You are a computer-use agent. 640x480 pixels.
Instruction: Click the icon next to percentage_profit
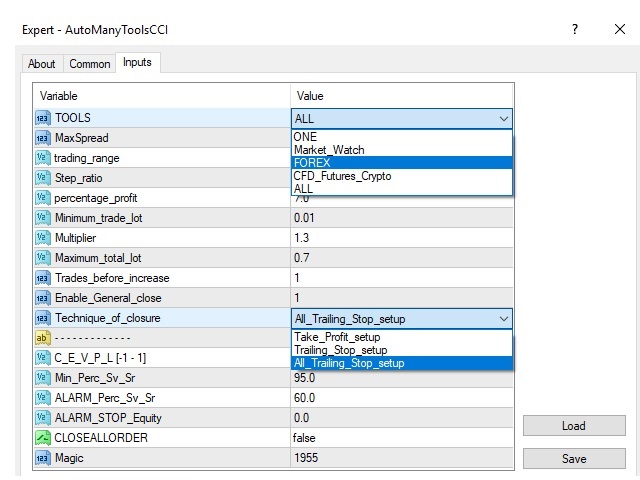(x=43, y=198)
